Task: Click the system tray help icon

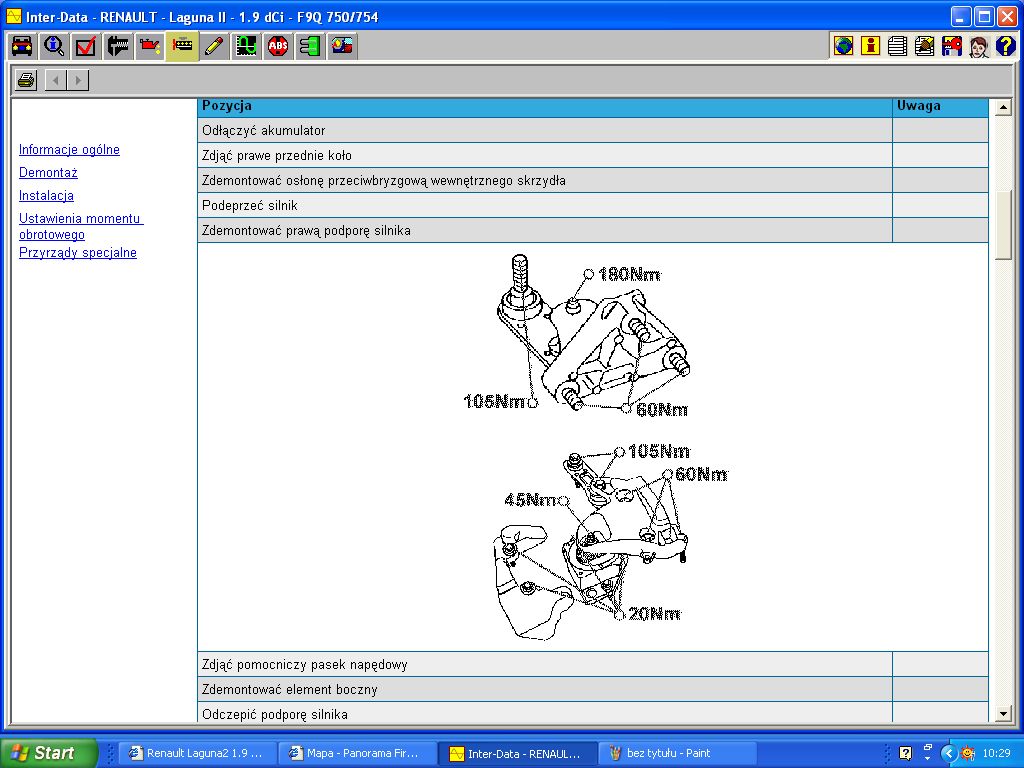Action: click(x=905, y=753)
